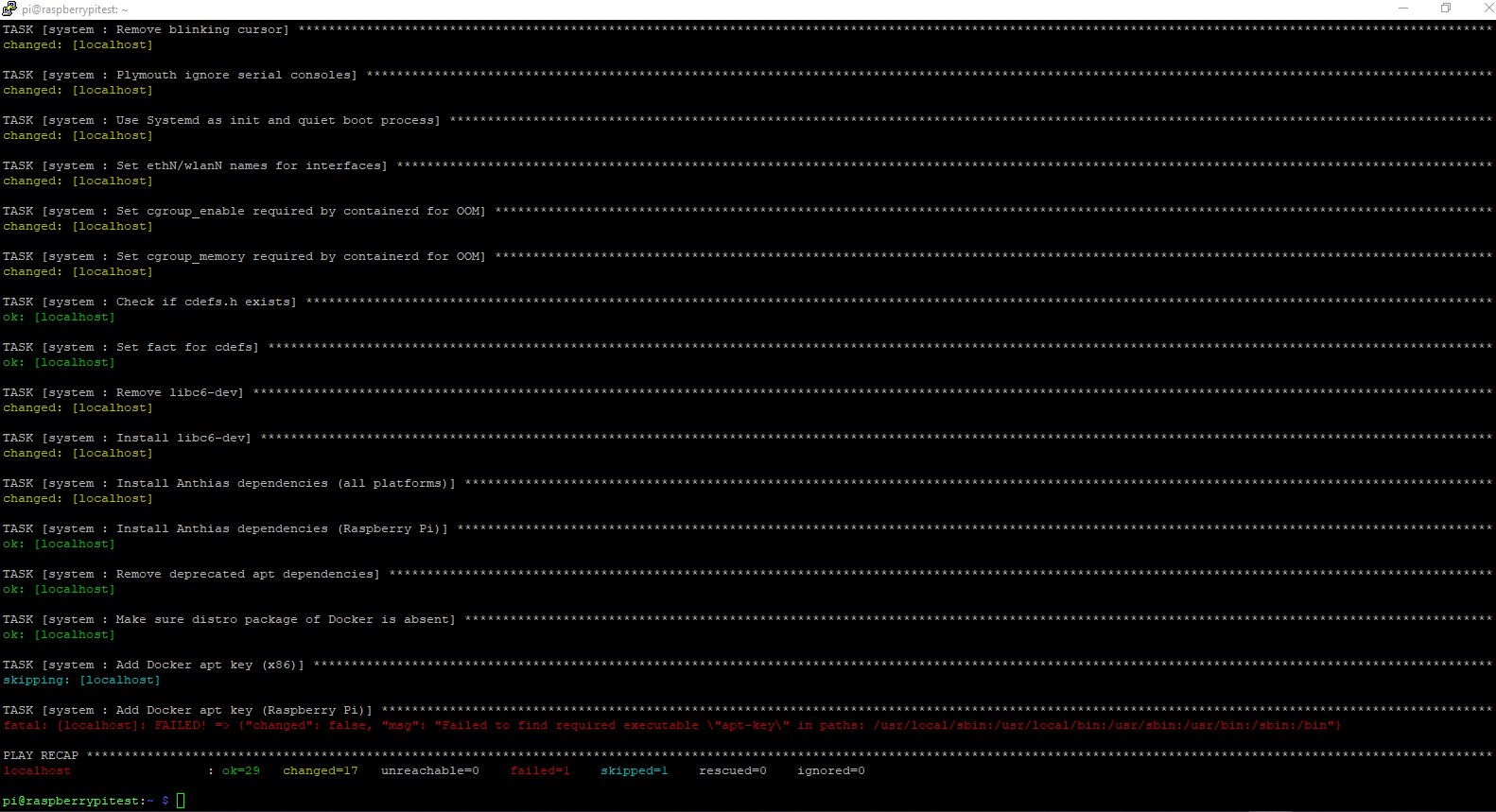Screen dimensions: 1496x812
Task: Select the 'Set cgroup_enable required by containerd' line
Action: [x=747, y=211]
